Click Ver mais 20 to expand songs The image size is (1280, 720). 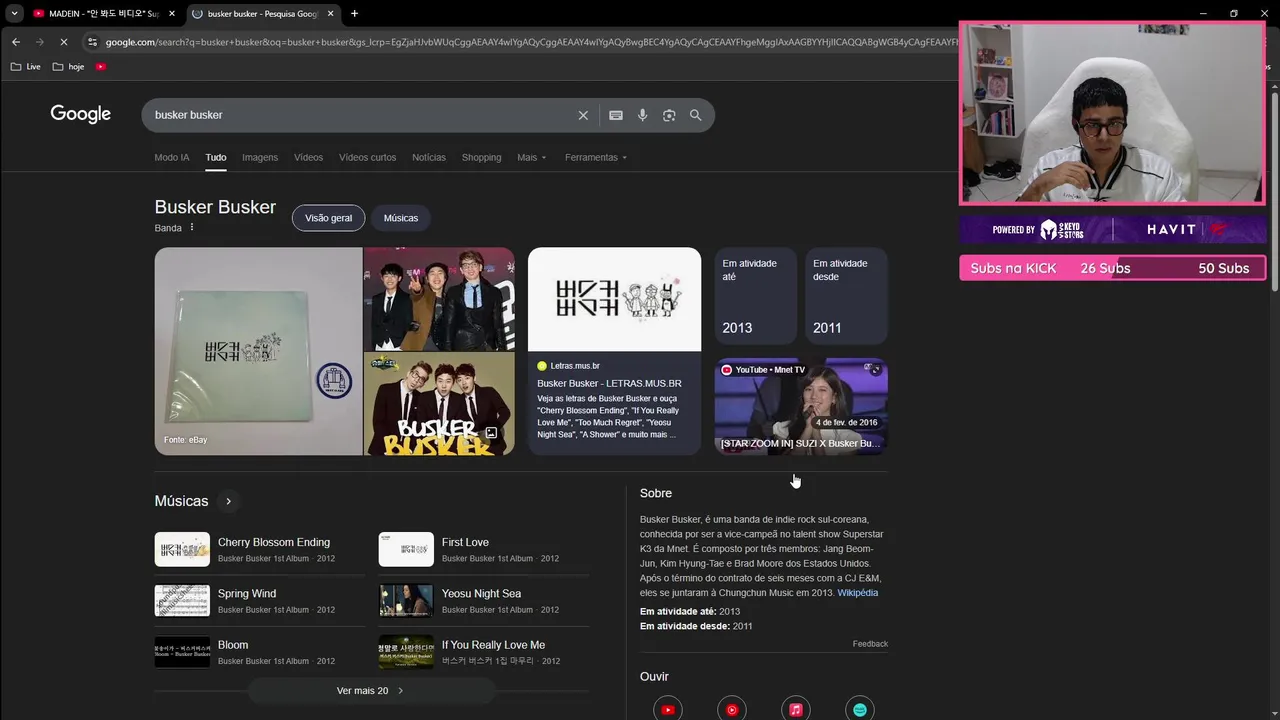(x=371, y=690)
